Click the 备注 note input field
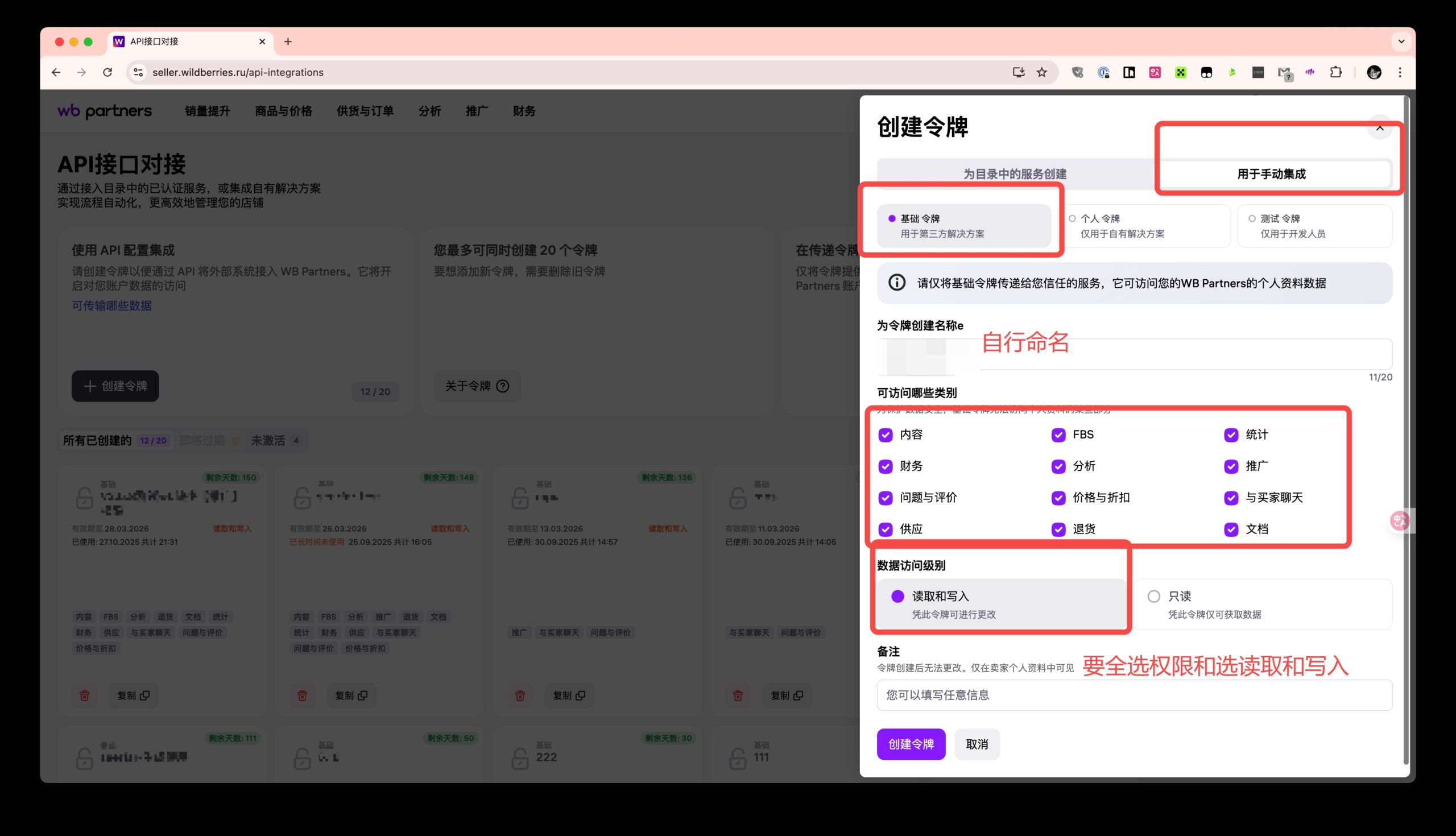This screenshot has width=1456, height=836. click(1134, 696)
